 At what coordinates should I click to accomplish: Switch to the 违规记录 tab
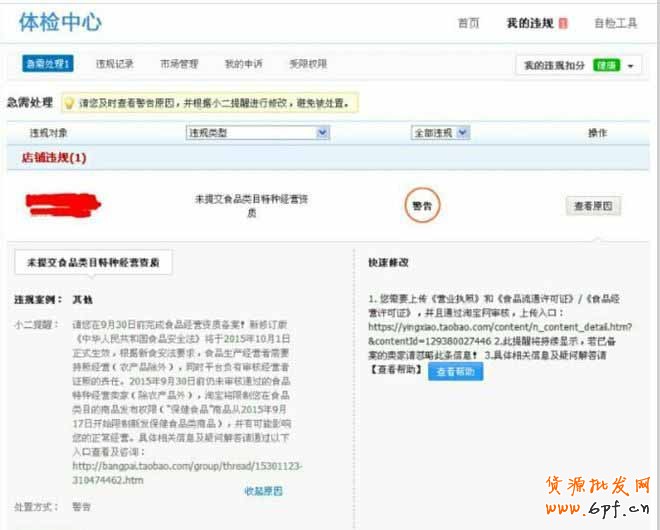[x=114, y=64]
